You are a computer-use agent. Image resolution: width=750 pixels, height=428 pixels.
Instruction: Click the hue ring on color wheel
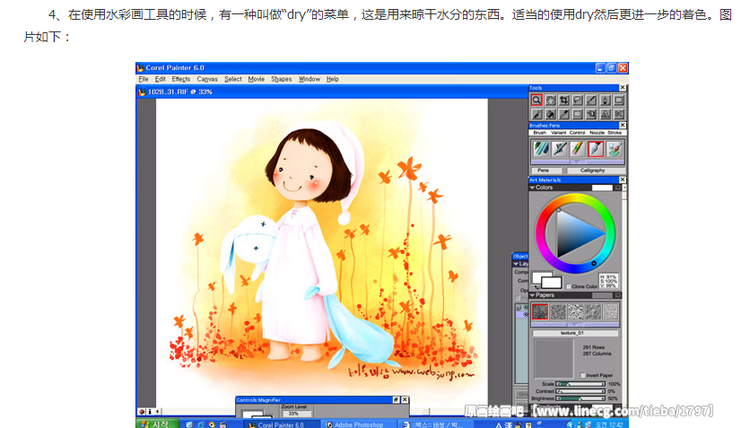tap(575, 198)
